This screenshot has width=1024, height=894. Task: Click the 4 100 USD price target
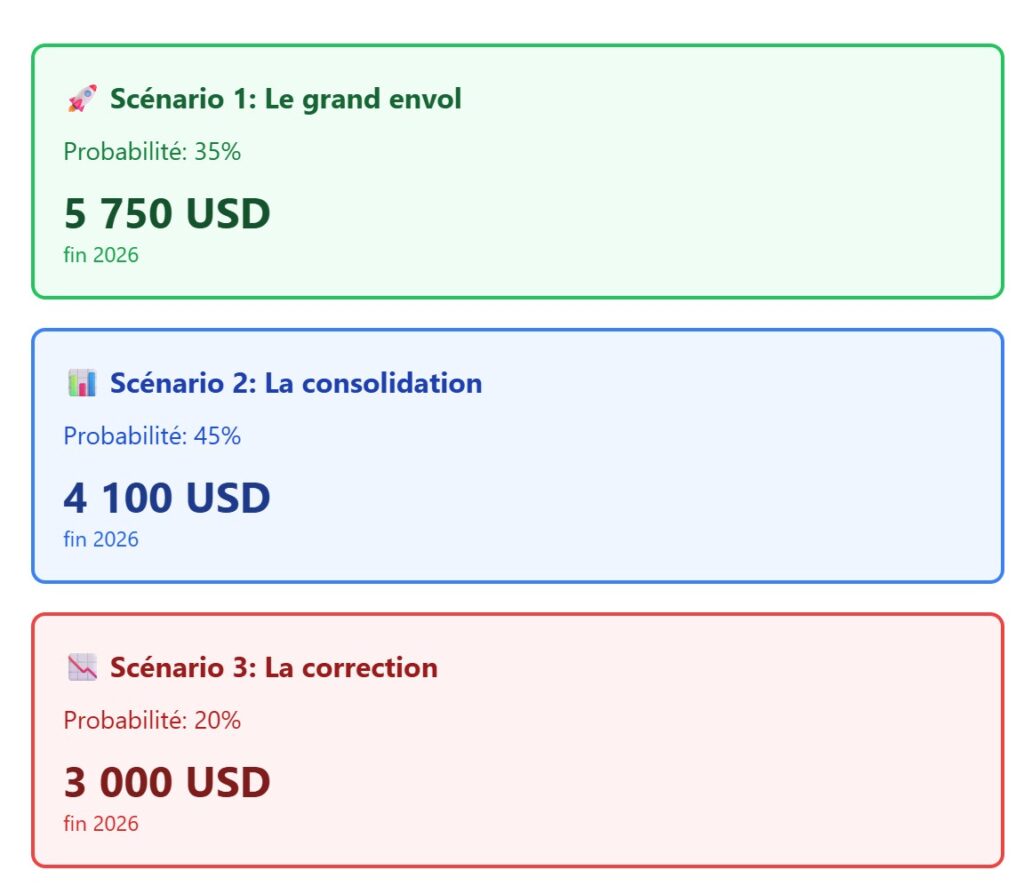point(167,498)
